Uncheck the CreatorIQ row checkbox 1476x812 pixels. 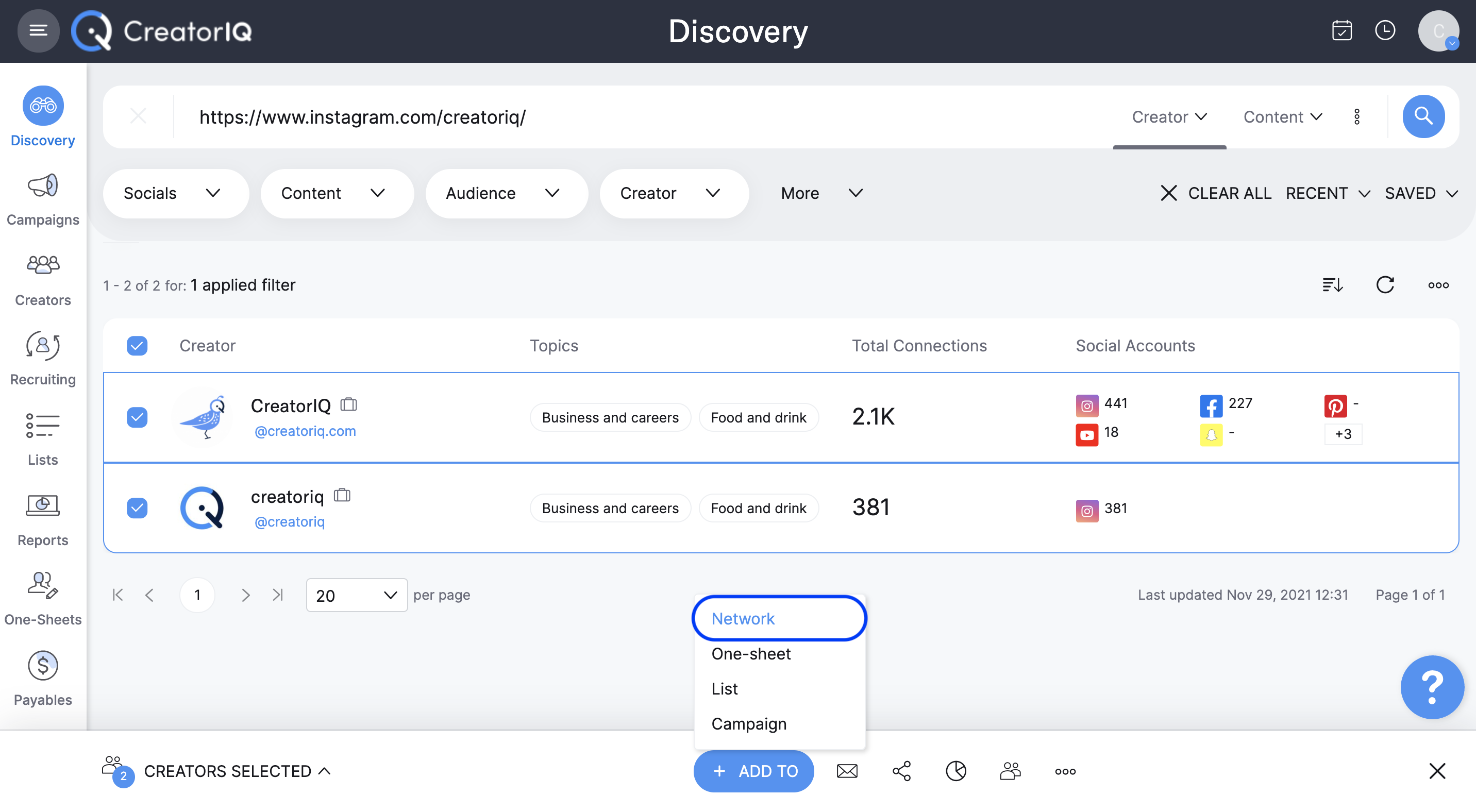[x=137, y=417]
